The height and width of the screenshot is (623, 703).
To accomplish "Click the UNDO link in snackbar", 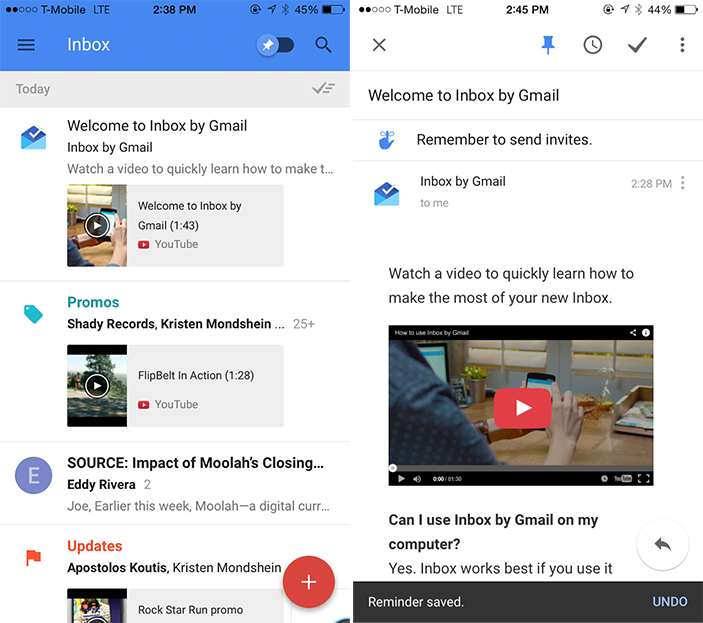I will [669, 602].
